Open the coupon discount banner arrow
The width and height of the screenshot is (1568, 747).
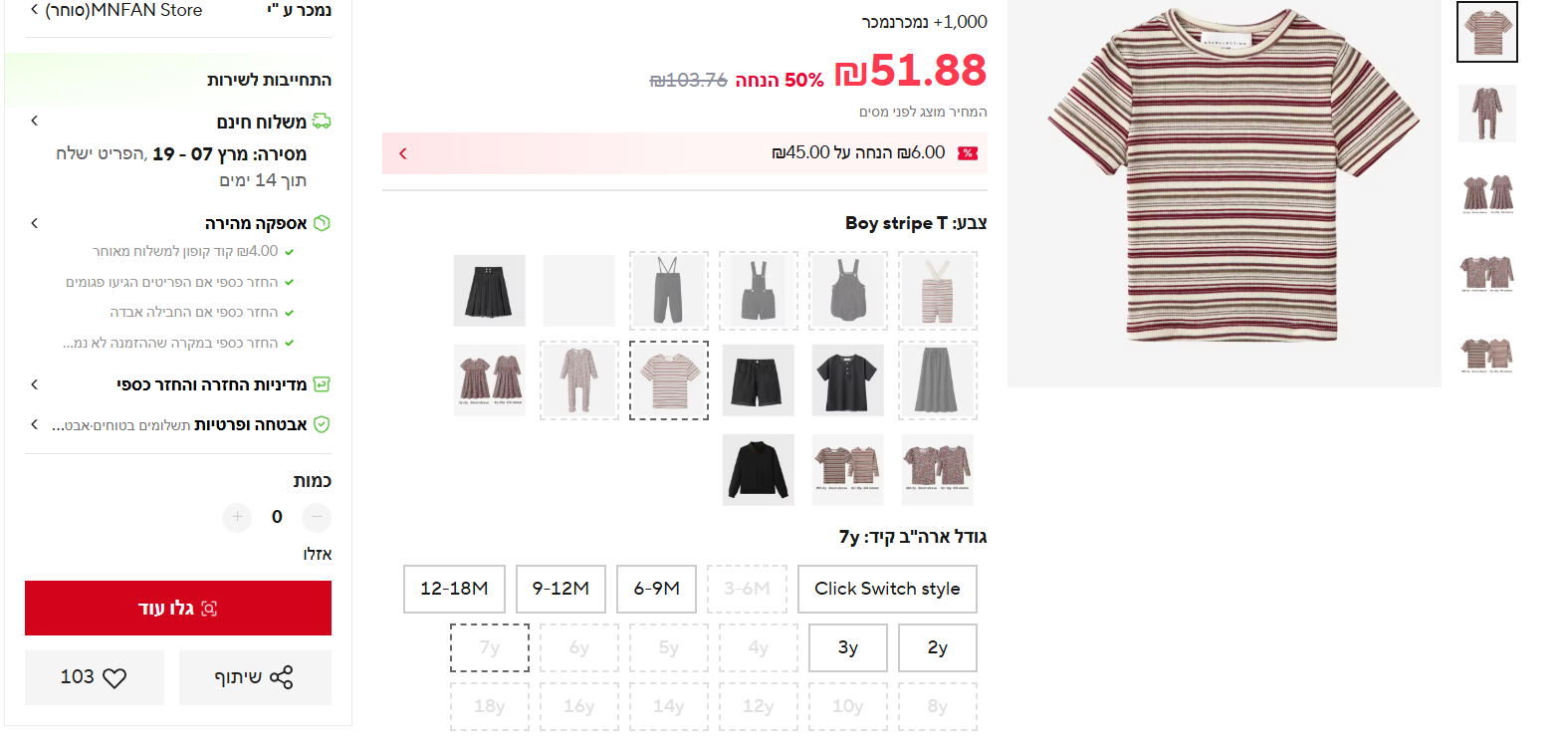click(403, 153)
